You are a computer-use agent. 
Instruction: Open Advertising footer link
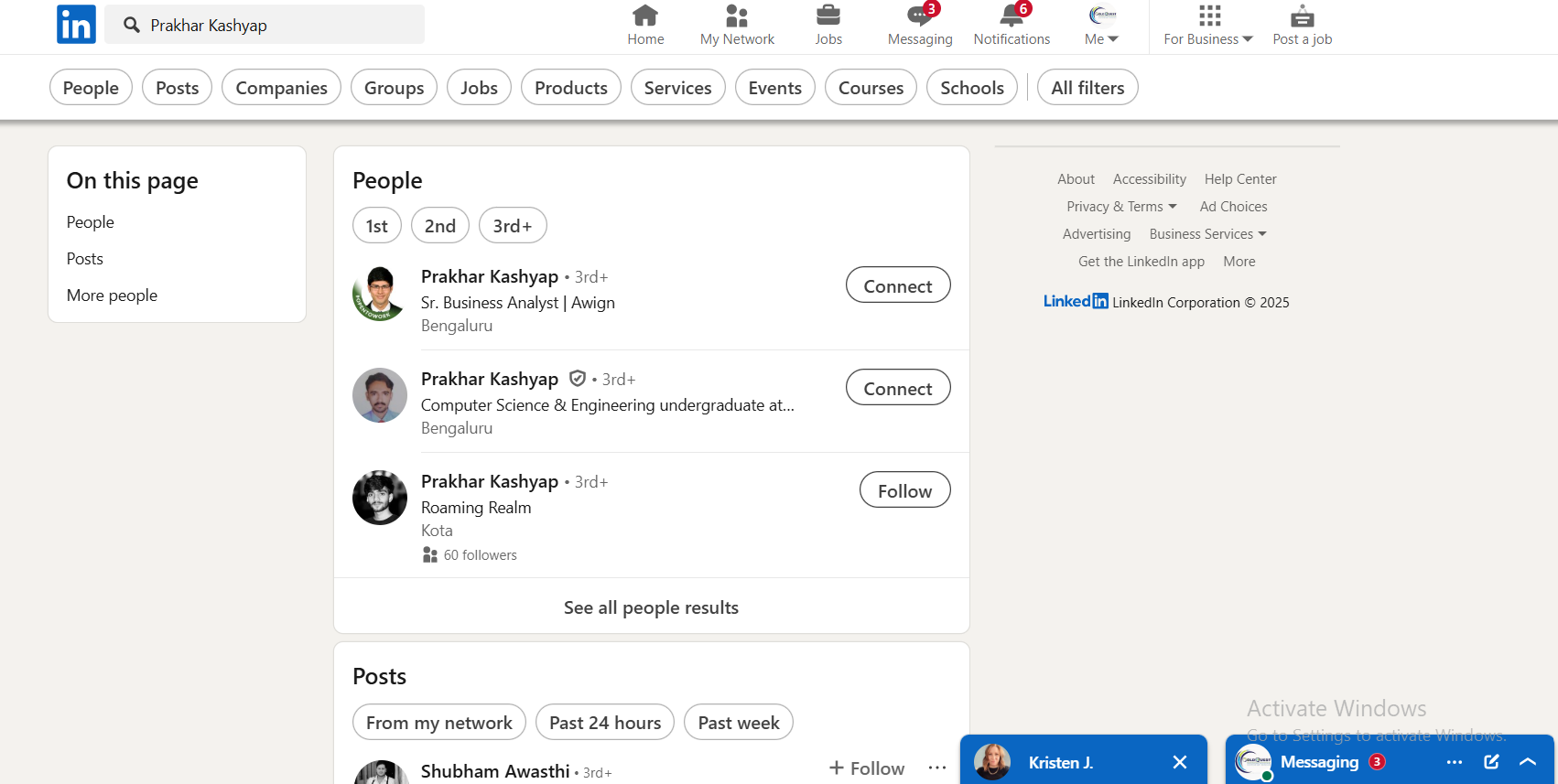coord(1097,234)
